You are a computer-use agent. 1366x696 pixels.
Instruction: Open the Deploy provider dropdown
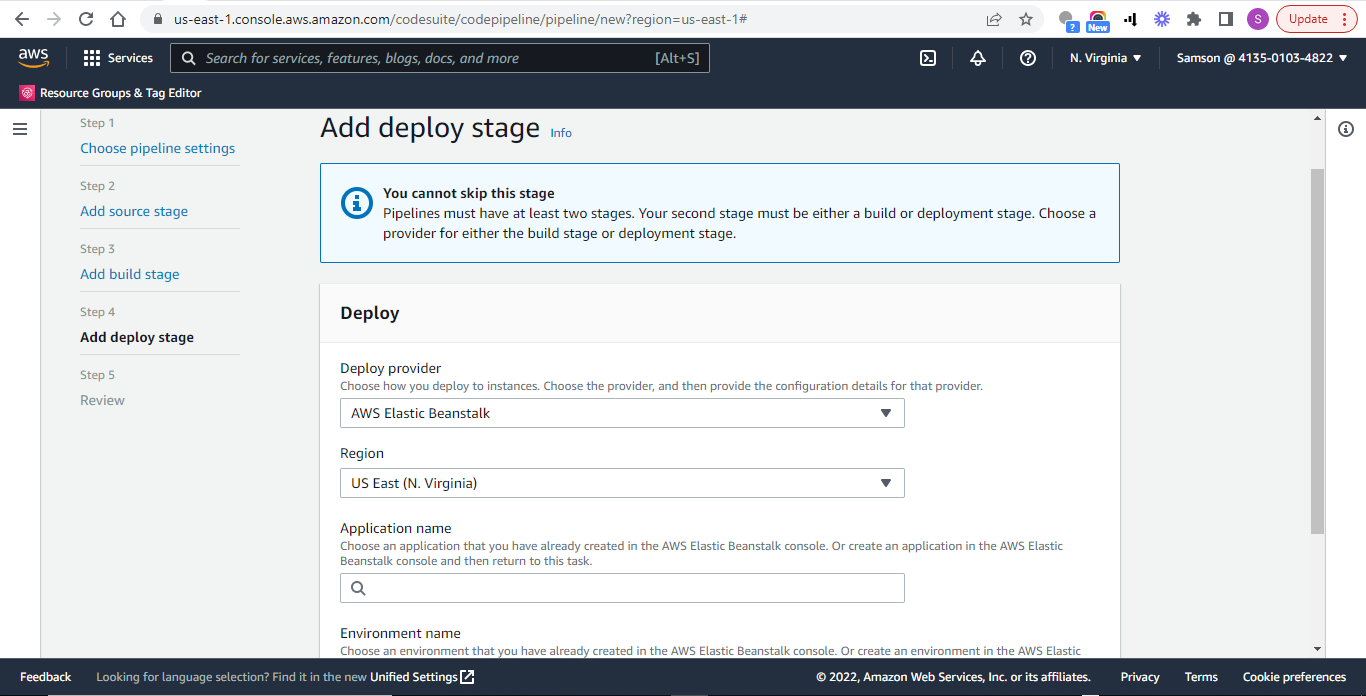click(622, 412)
